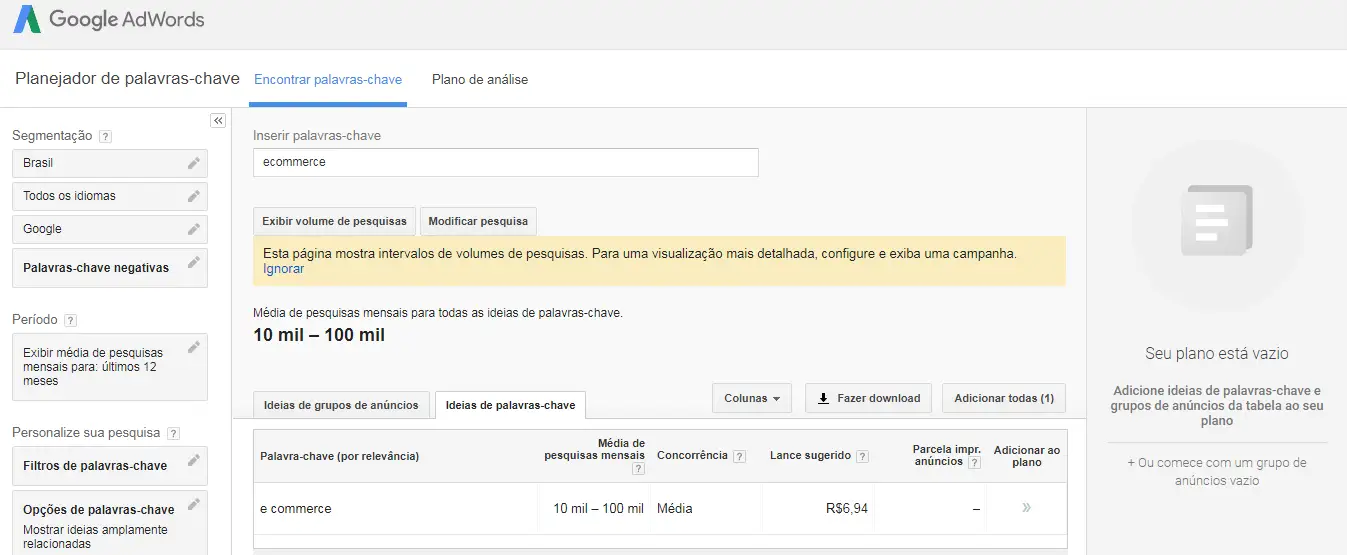Click the pencil icon in Período box

(194, 348)
